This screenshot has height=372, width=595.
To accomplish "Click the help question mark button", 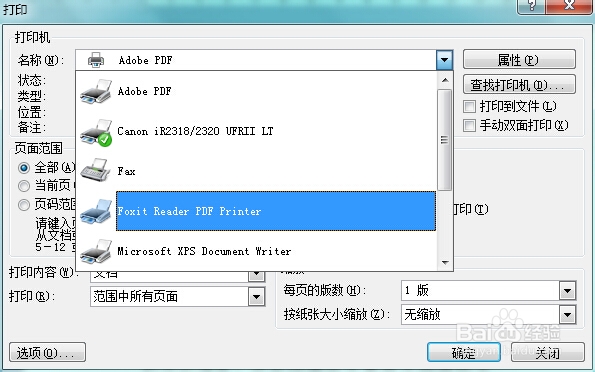I will [531, 6].
